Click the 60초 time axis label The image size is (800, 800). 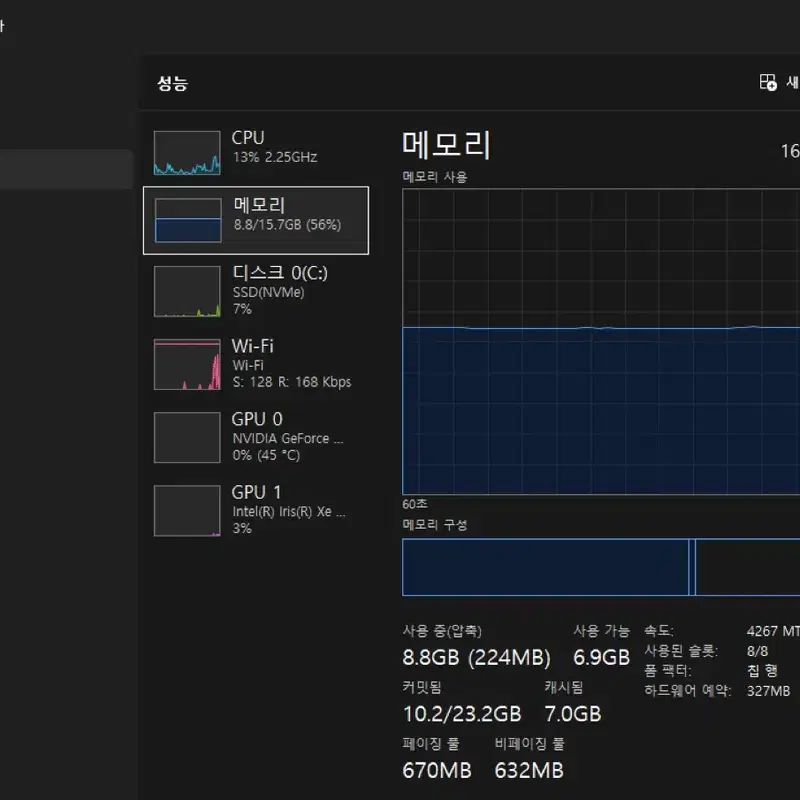(415, 504)
